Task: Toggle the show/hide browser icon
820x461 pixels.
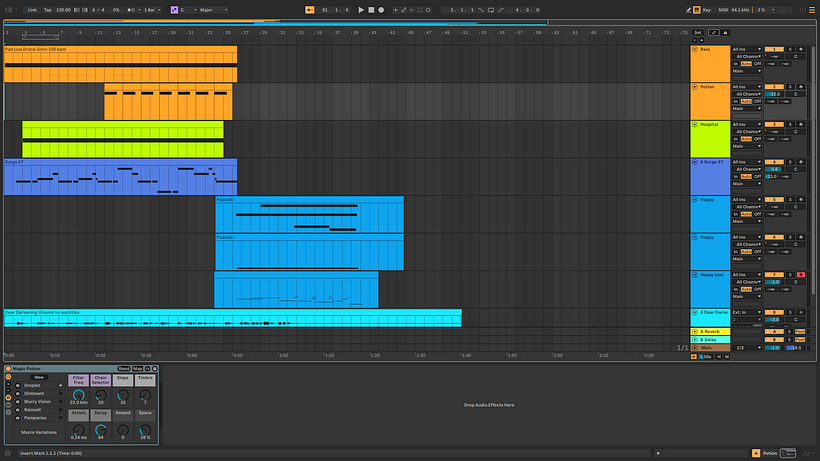Action: click(x=9, y=10)
